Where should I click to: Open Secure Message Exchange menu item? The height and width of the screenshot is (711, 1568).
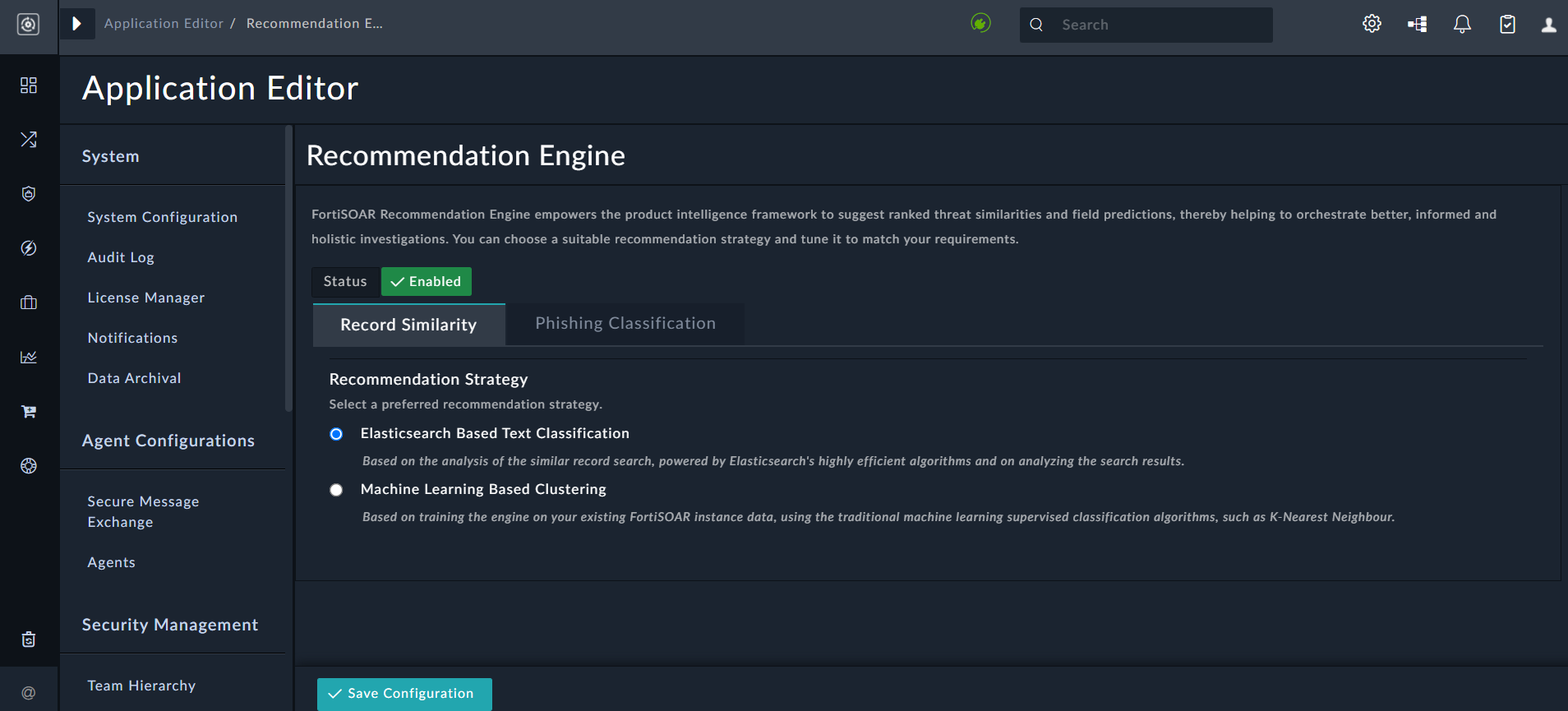coord(143,511)
